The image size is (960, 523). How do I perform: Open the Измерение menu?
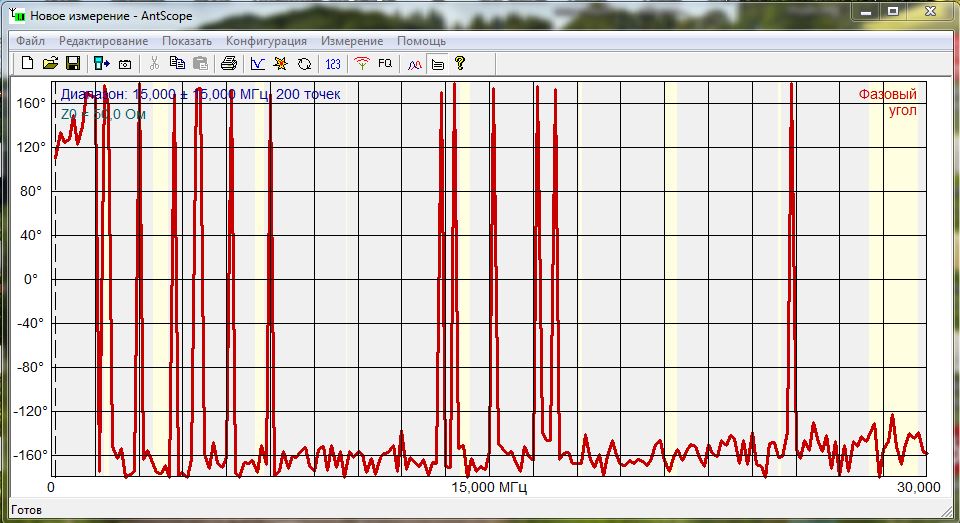coord(352,41)
